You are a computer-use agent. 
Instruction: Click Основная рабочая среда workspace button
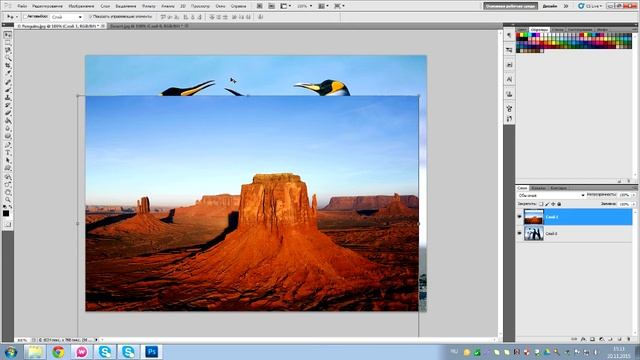click(510, 6)
